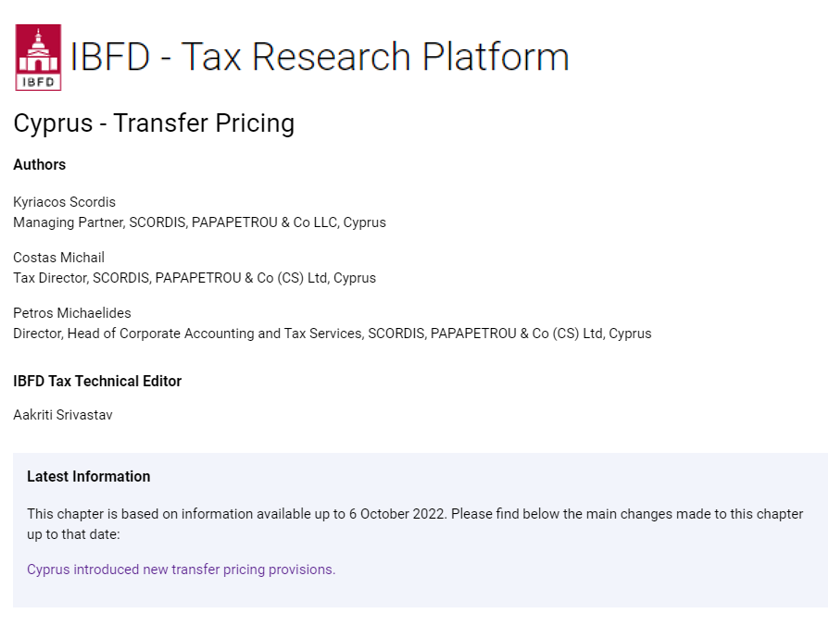Click the Latest Information heading
The image size is (838, 625).
point(89,476)
